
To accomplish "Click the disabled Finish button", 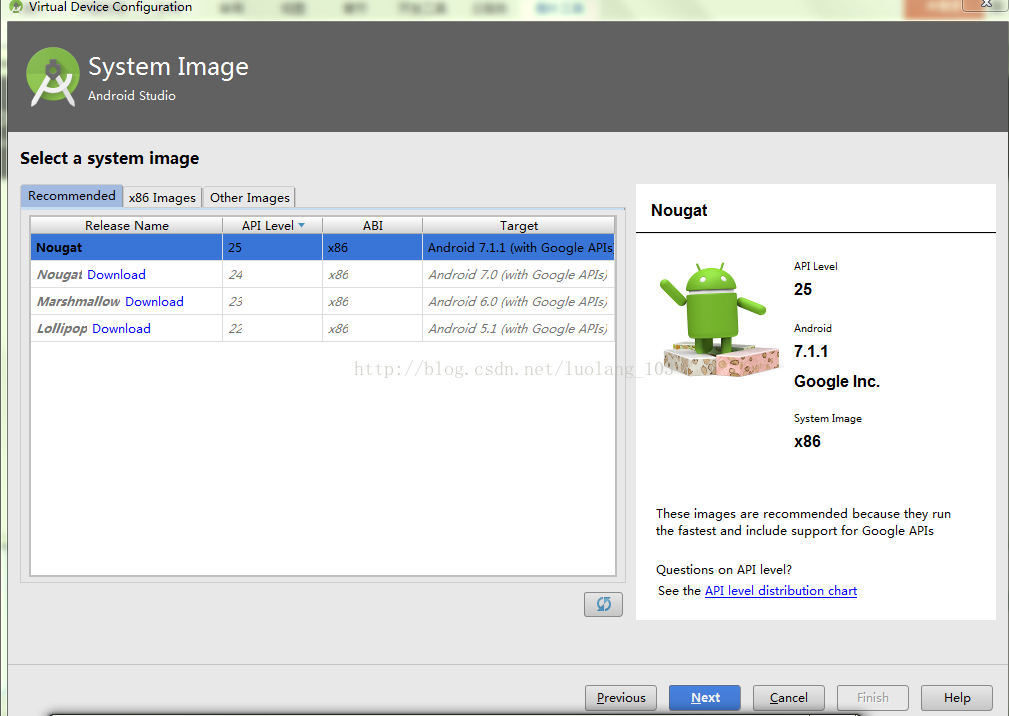I will (873, 697).
